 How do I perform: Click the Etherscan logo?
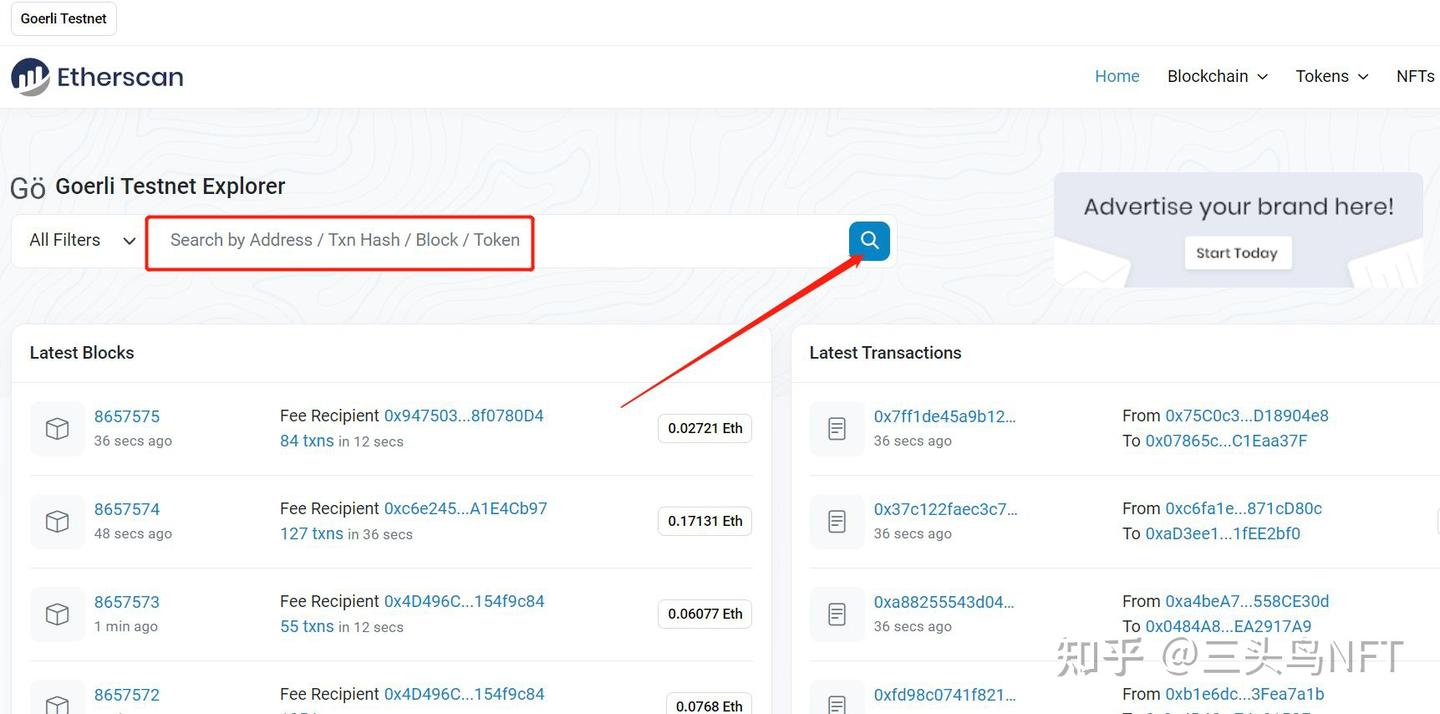pos(97,77)
